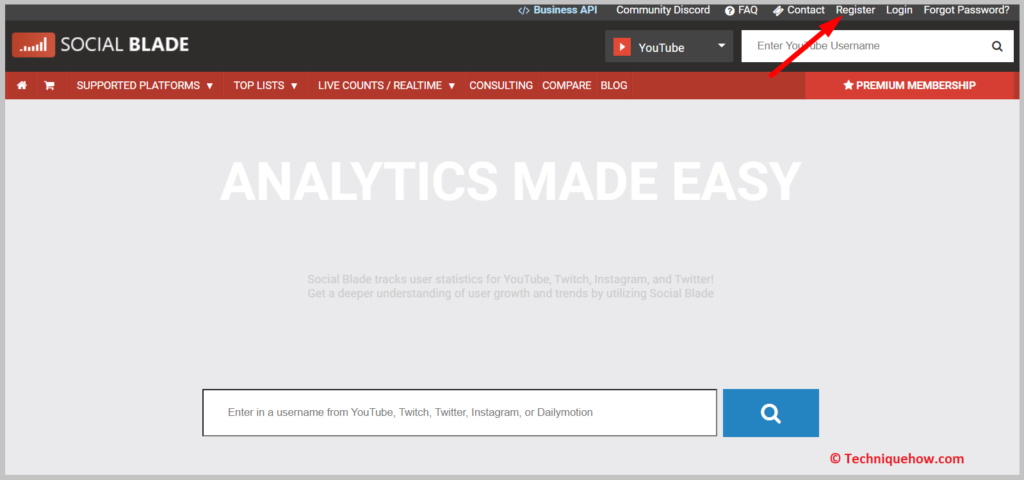The width and height of the screenshot is (1024, 480).
Task: Click the Analytics Made Easy heading
Action: point(511,182)
